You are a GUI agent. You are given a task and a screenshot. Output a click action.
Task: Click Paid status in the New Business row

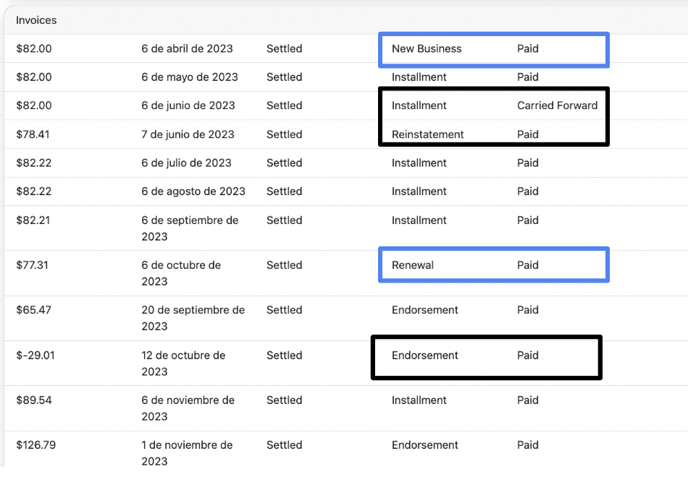(x=527, y=49)
